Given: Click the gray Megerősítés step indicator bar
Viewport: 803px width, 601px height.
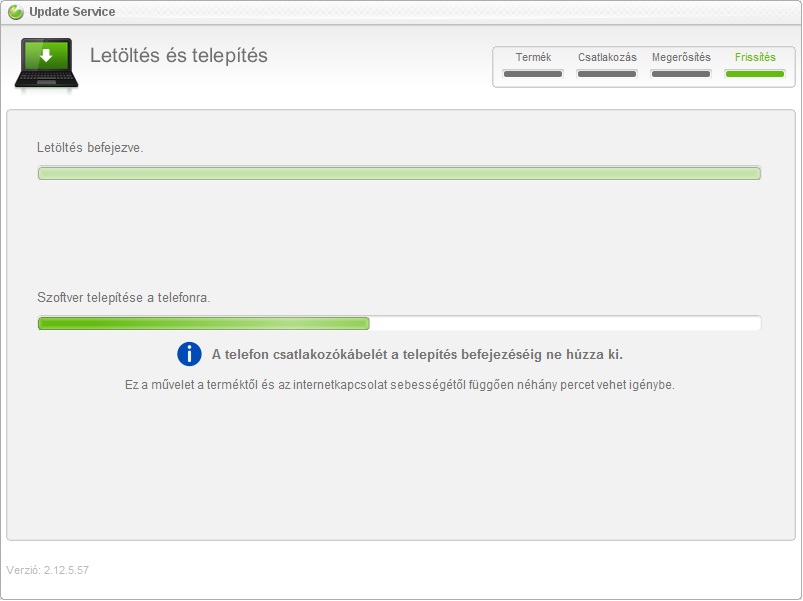Looking at the screenshot, I should 681,74.
